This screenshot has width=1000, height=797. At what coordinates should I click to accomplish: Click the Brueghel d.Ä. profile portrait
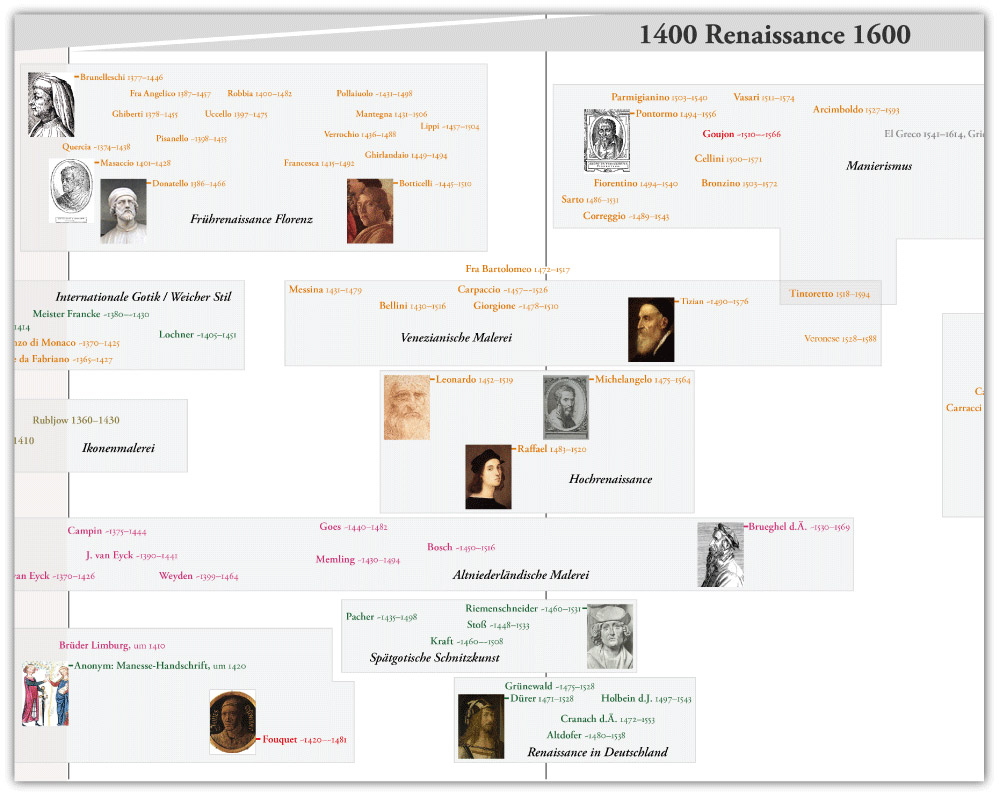721,555
